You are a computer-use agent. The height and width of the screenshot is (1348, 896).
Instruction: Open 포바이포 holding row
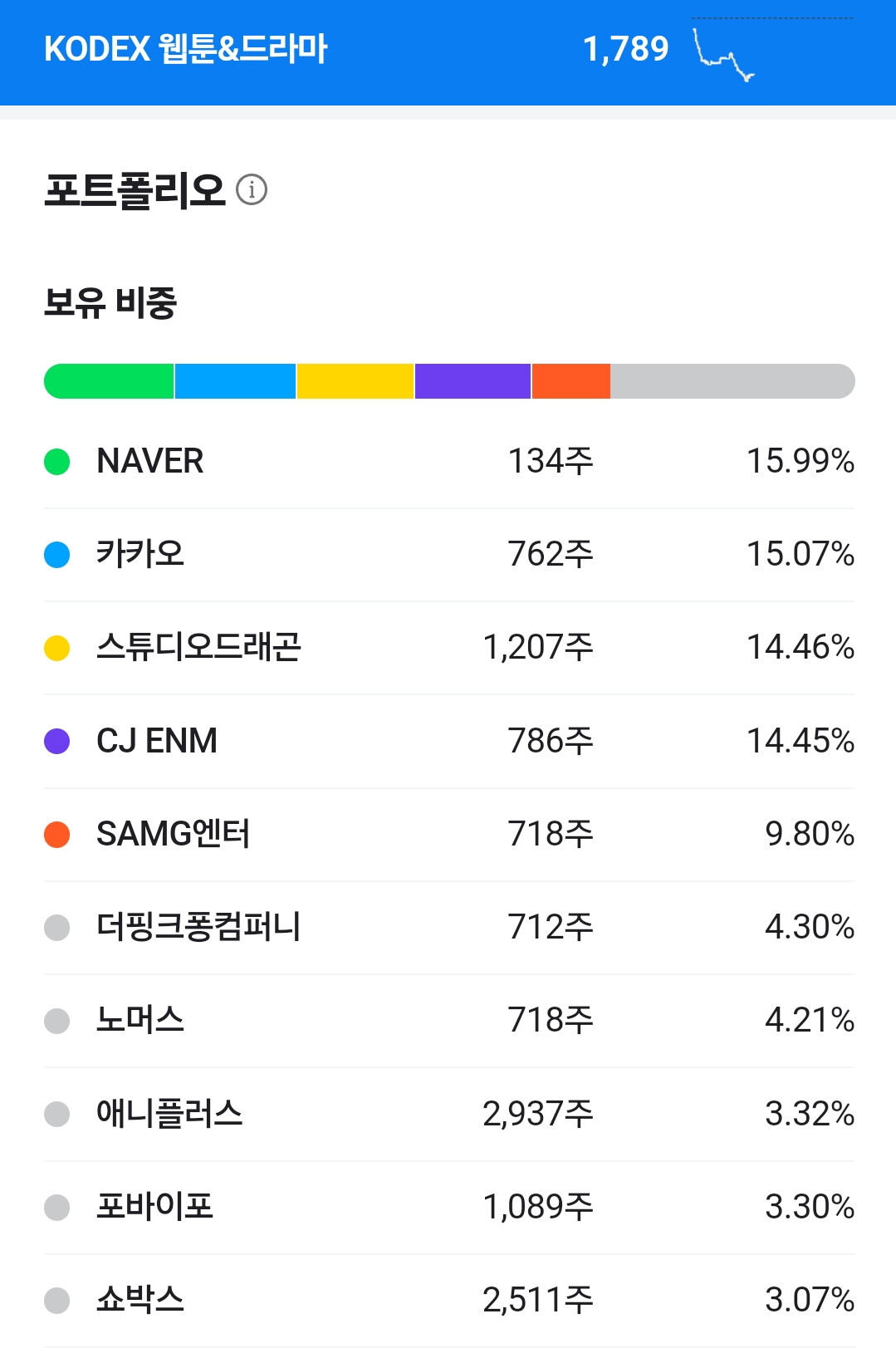tap(449, 1207)
